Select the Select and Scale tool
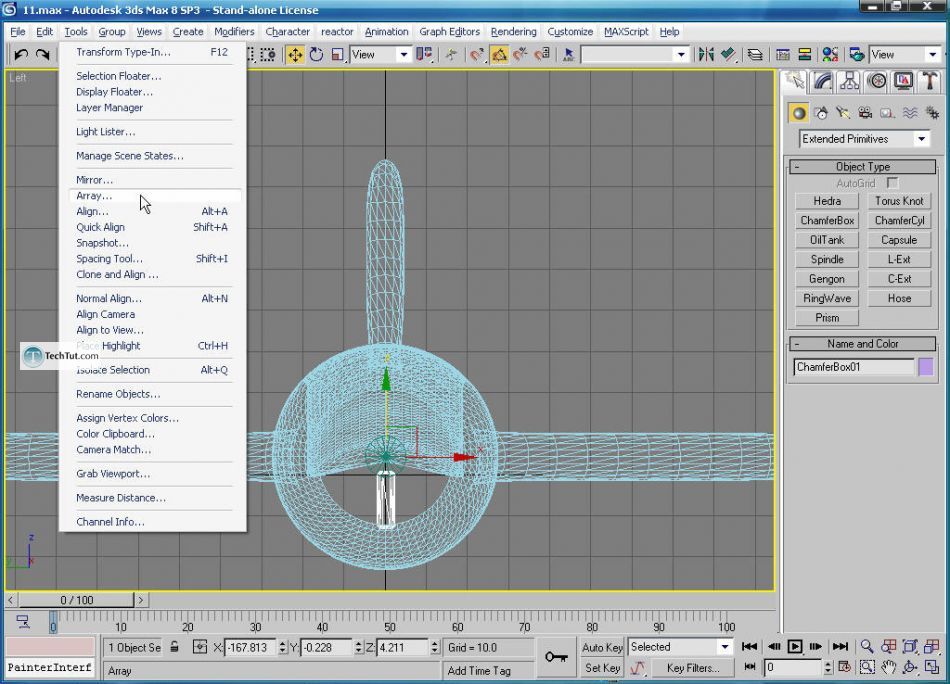Image resolution: width=950 pixels, height=684 pixels. (337, 55)
